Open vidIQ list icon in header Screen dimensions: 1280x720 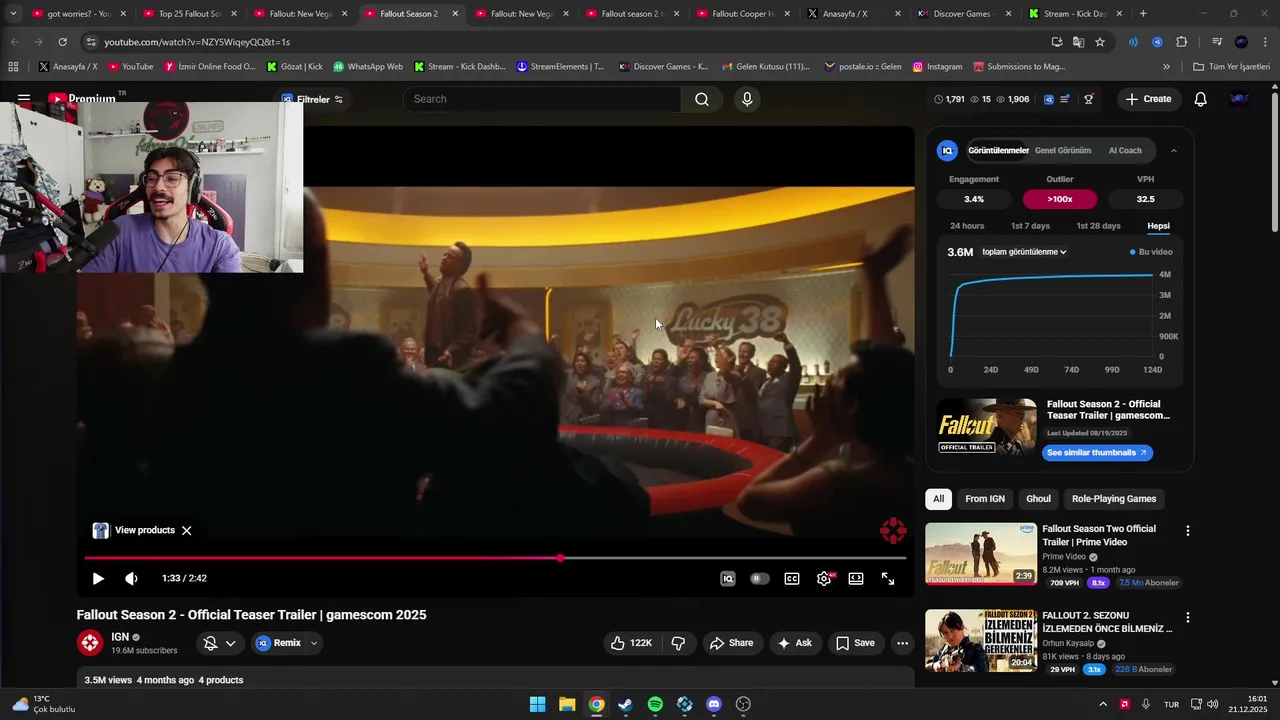tap(1066, 99)
